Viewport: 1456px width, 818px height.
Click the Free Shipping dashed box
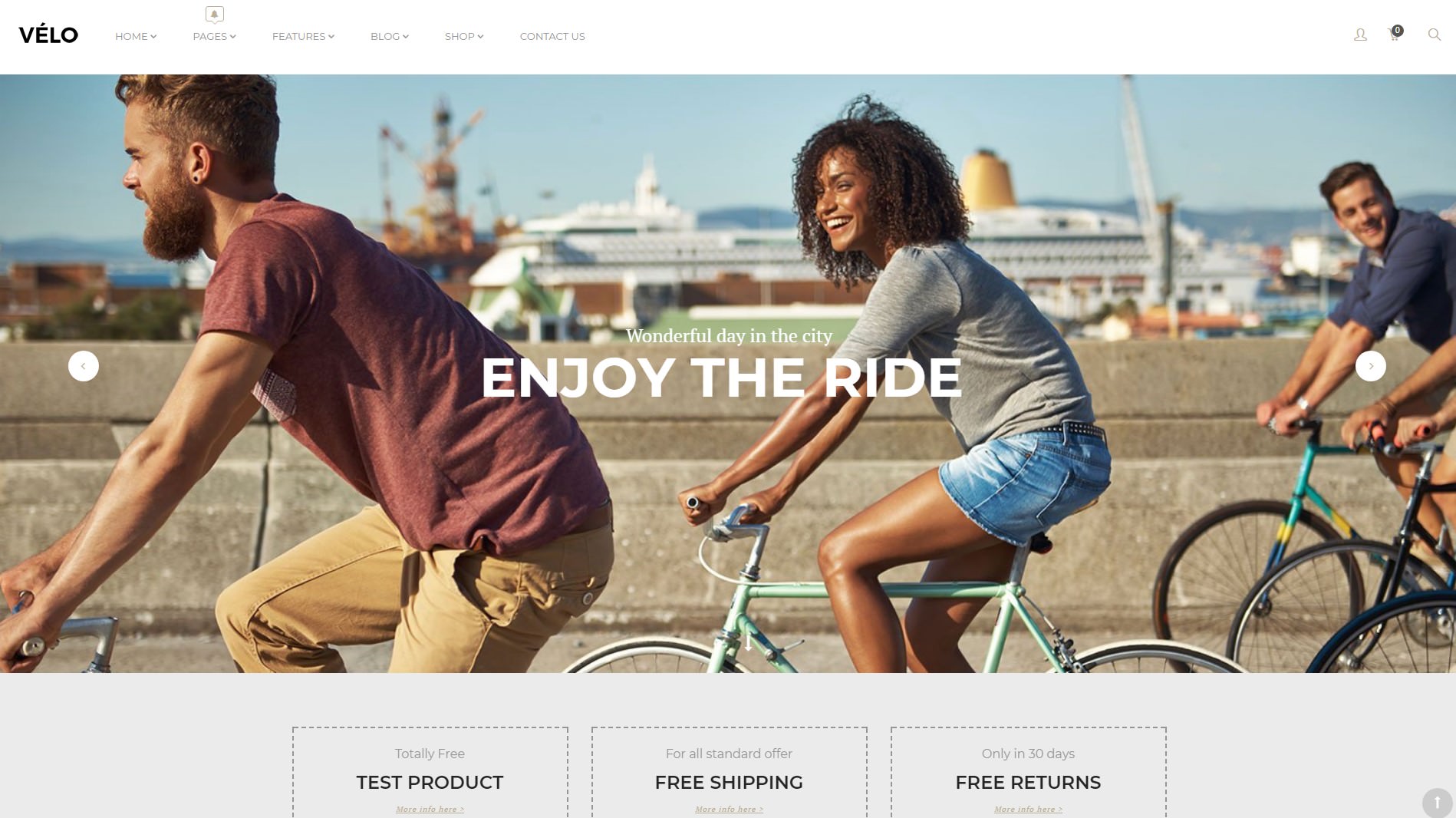click(x=730, y=772)
